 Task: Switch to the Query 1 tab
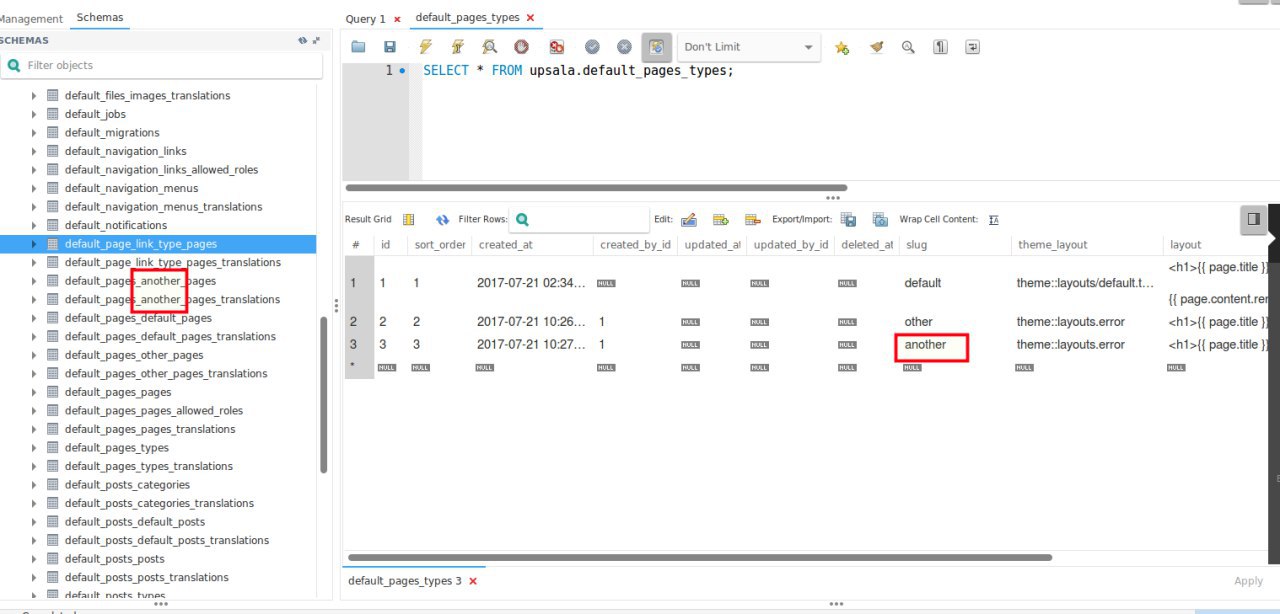coord(365,19)
